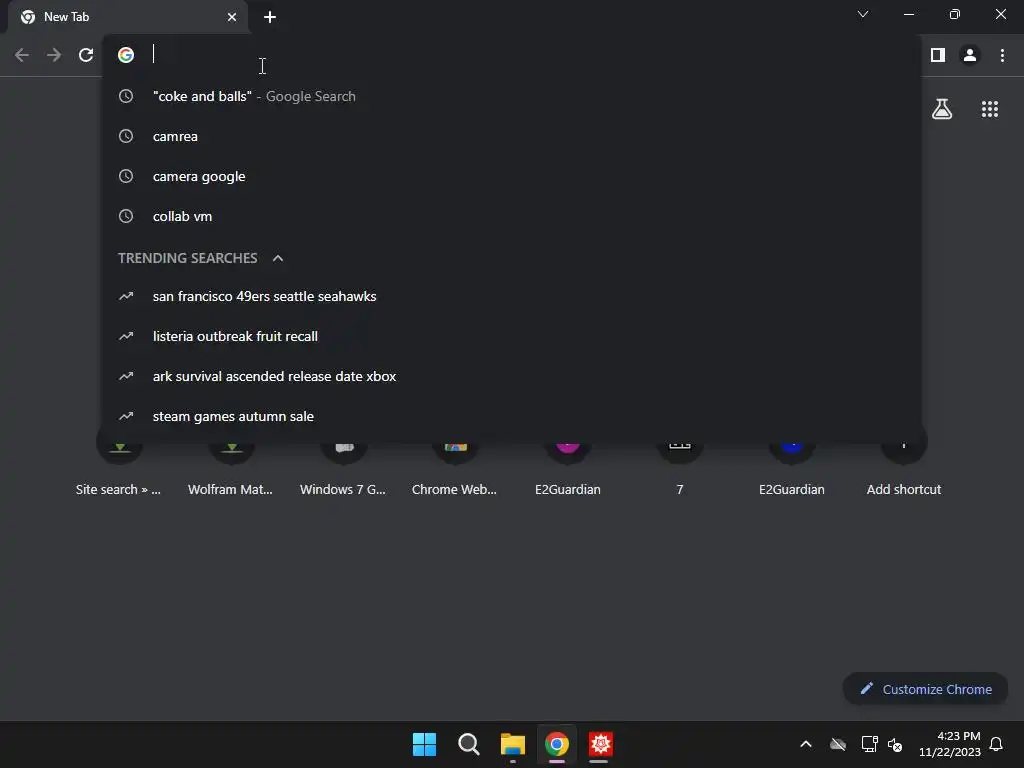This screenshot has width=1024, height=768.
Task: Collapse the Trending Searches section
Action: (278, 258)
